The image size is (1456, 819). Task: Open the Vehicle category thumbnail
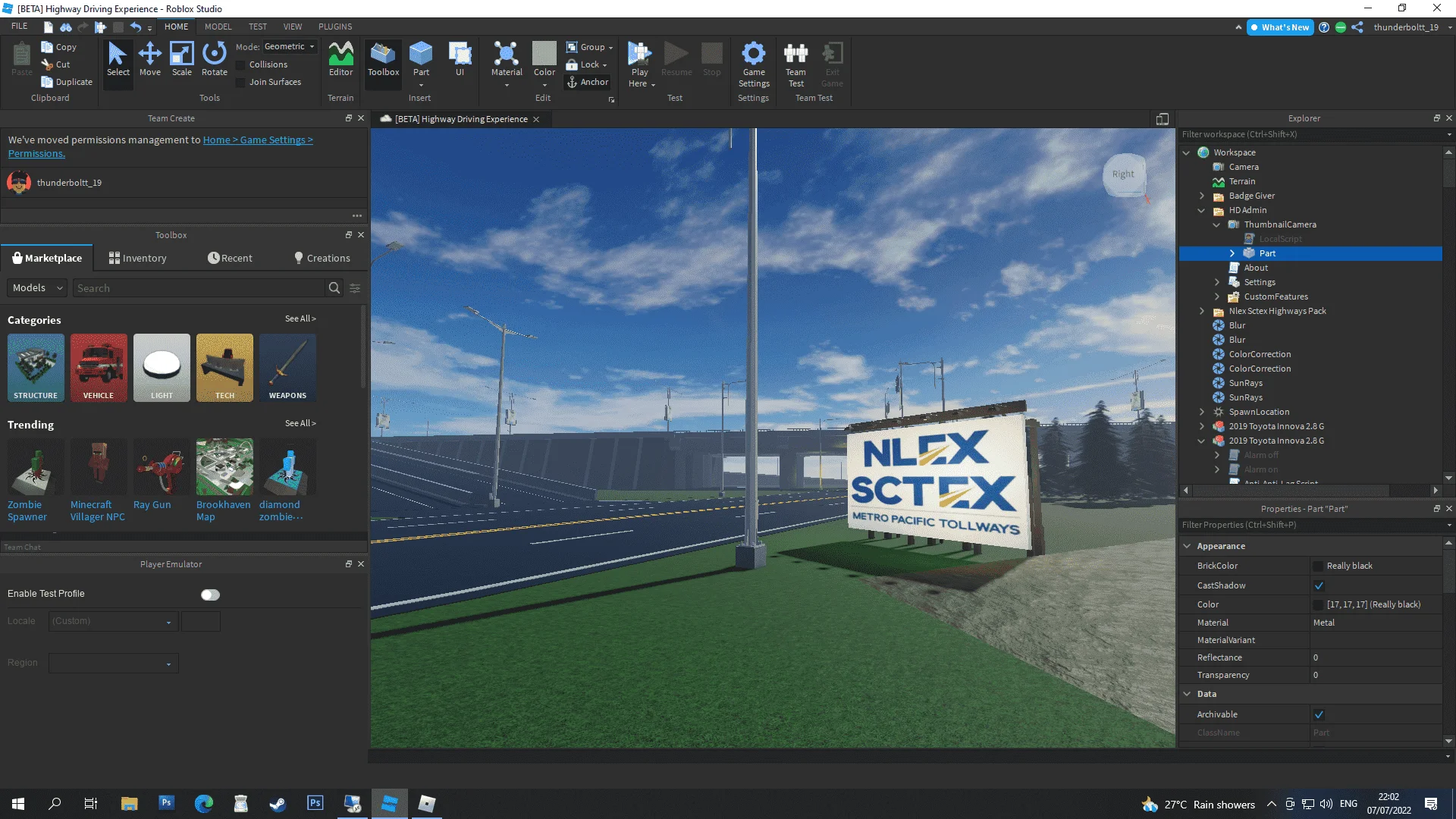[99, 368]
